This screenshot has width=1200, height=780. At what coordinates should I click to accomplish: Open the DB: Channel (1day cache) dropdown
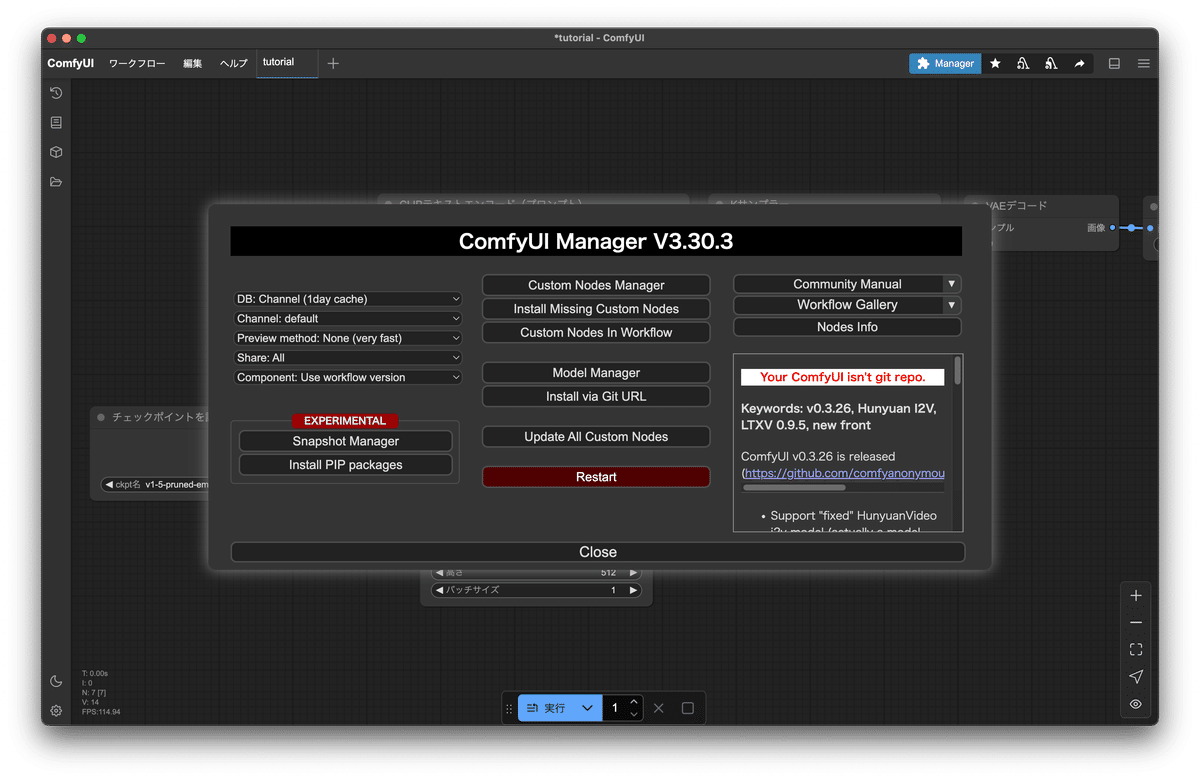point(348,299)
